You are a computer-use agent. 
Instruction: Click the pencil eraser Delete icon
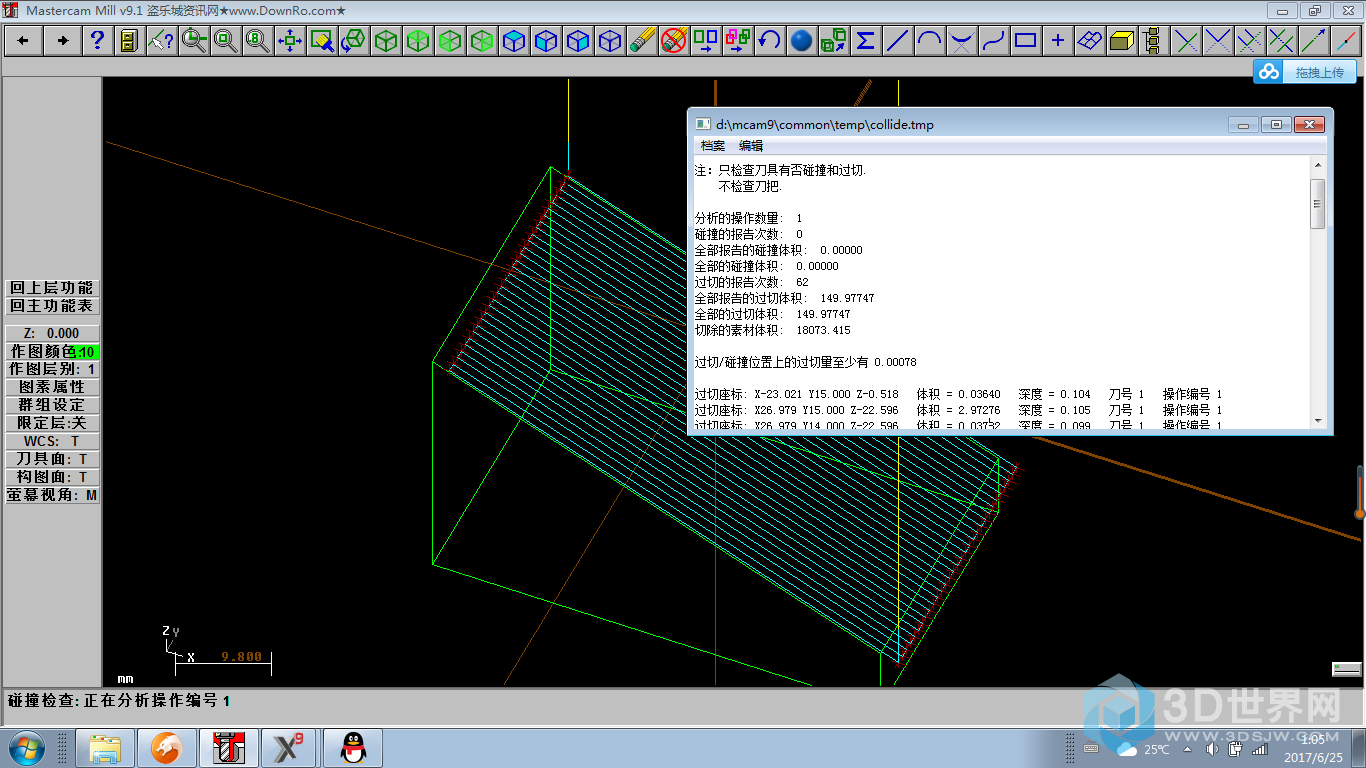641,41
